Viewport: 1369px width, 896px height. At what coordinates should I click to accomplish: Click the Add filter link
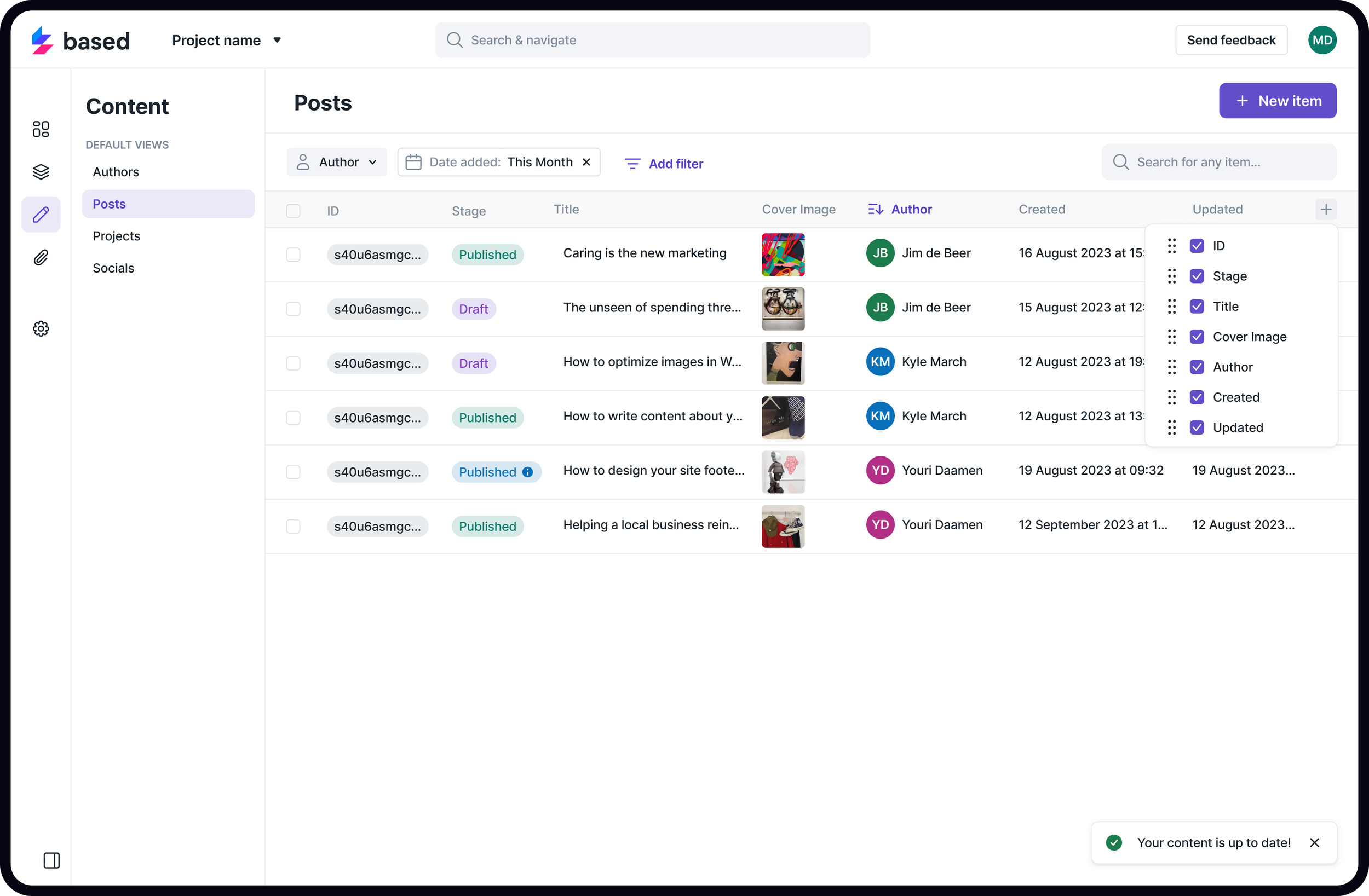point(664,164)
